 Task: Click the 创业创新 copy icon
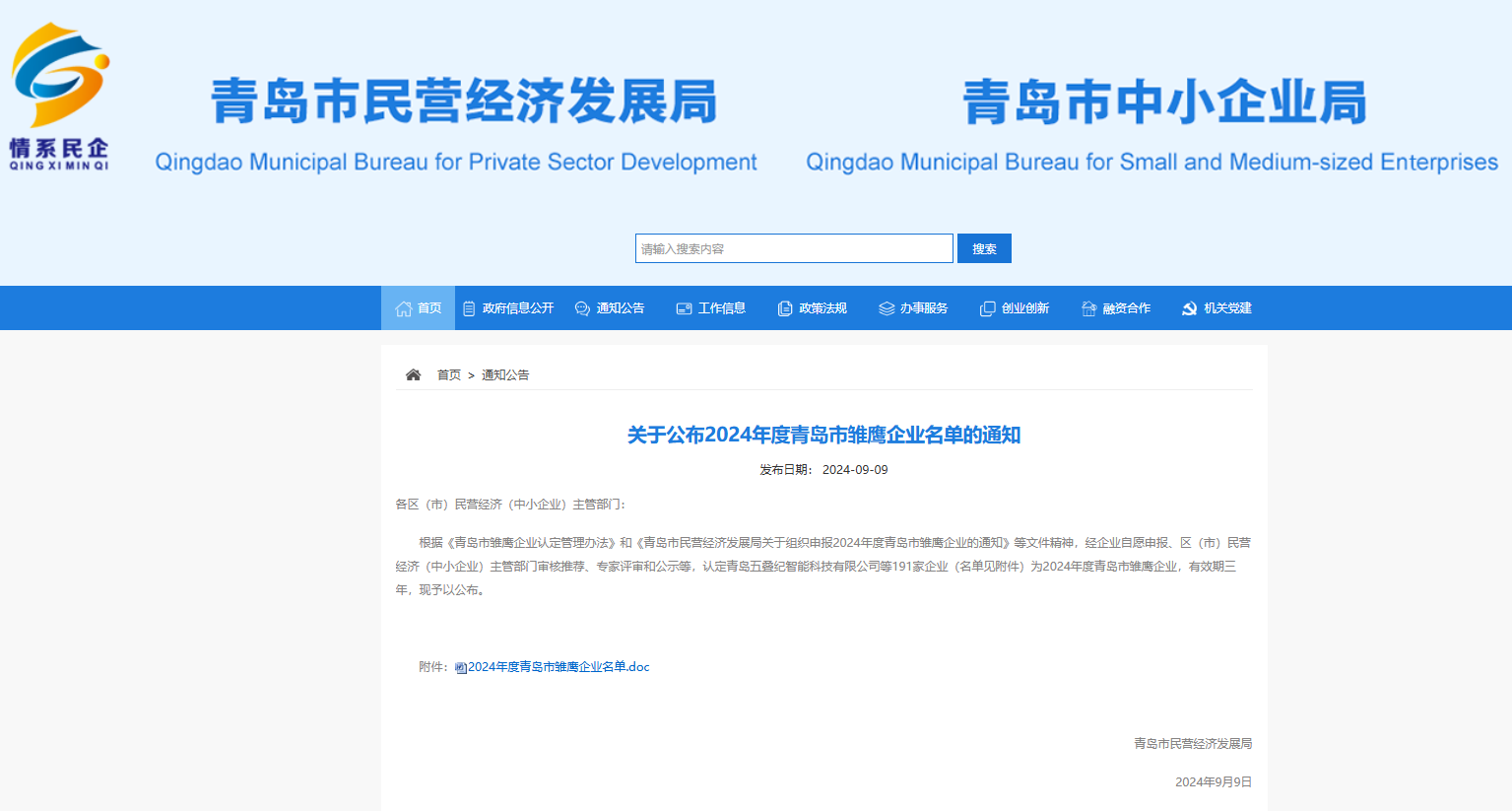point(988,308)
